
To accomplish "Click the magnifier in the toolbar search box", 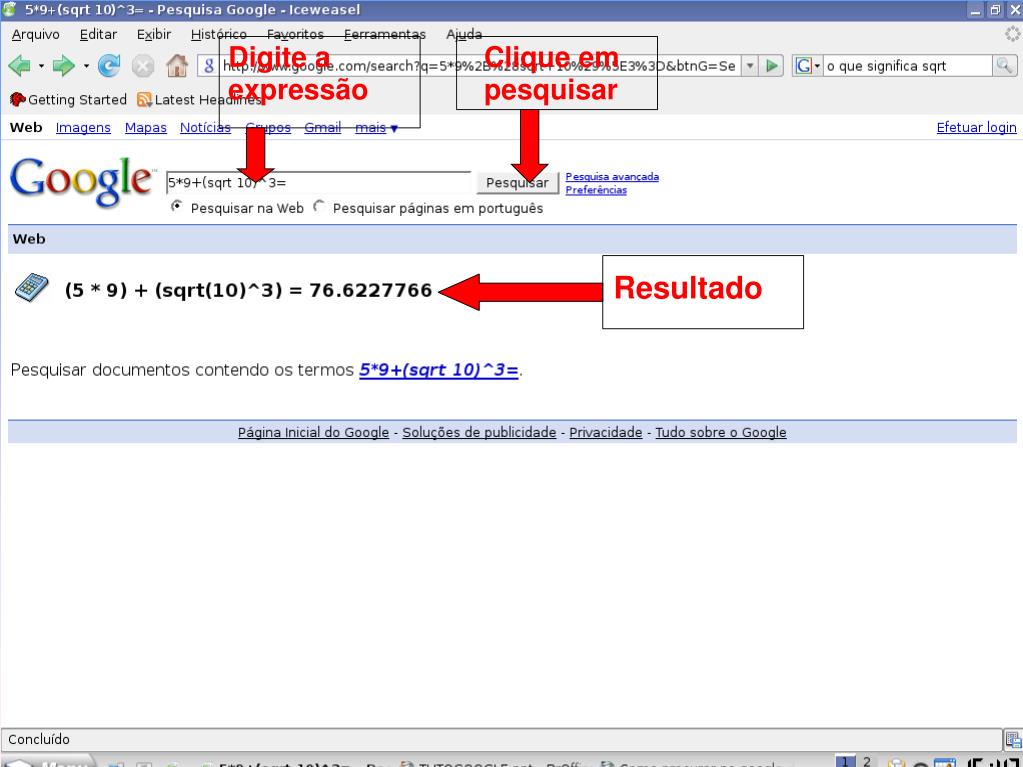I will pos(1003,66).
